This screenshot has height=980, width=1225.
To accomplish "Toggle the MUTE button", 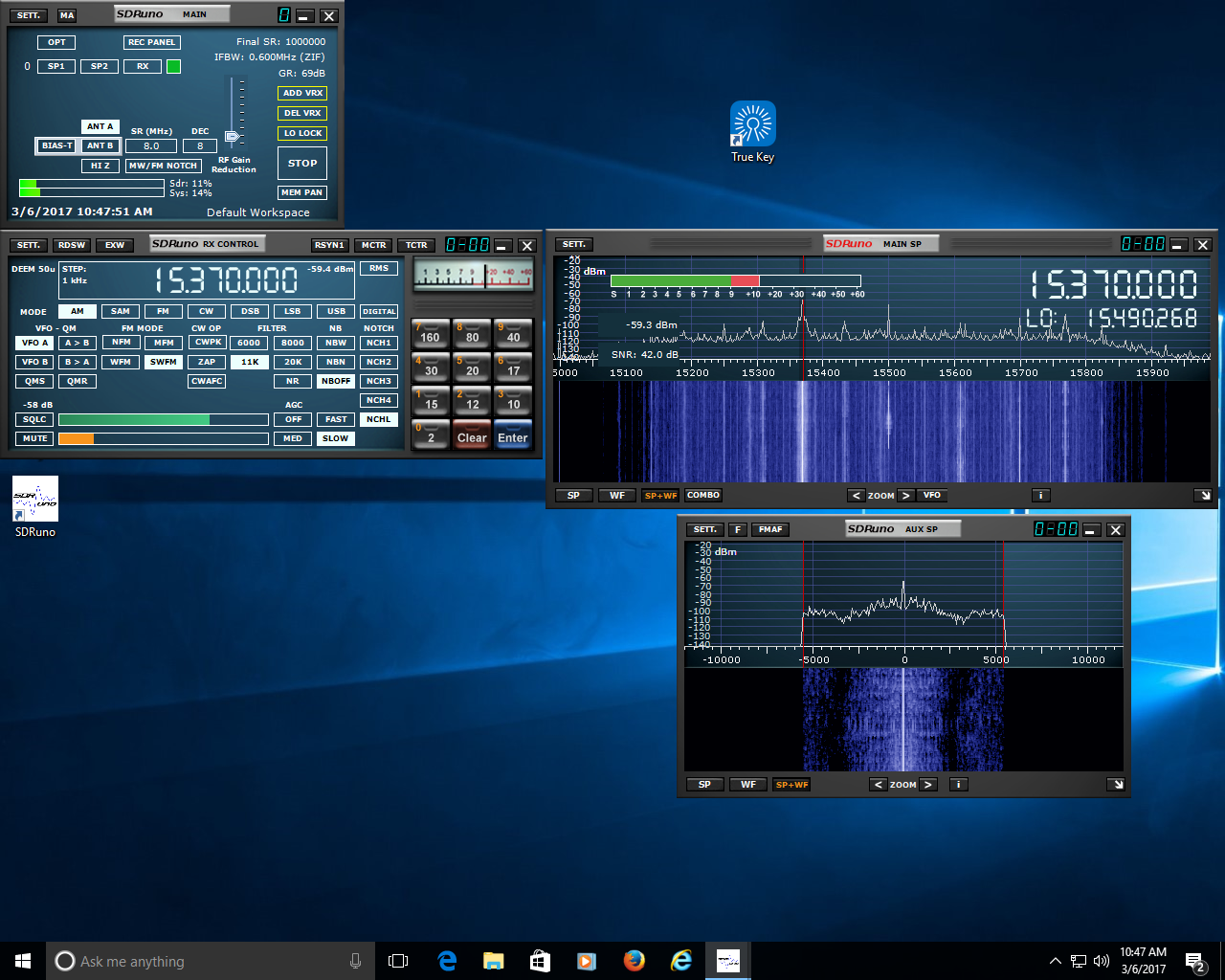I will [34, 438].
